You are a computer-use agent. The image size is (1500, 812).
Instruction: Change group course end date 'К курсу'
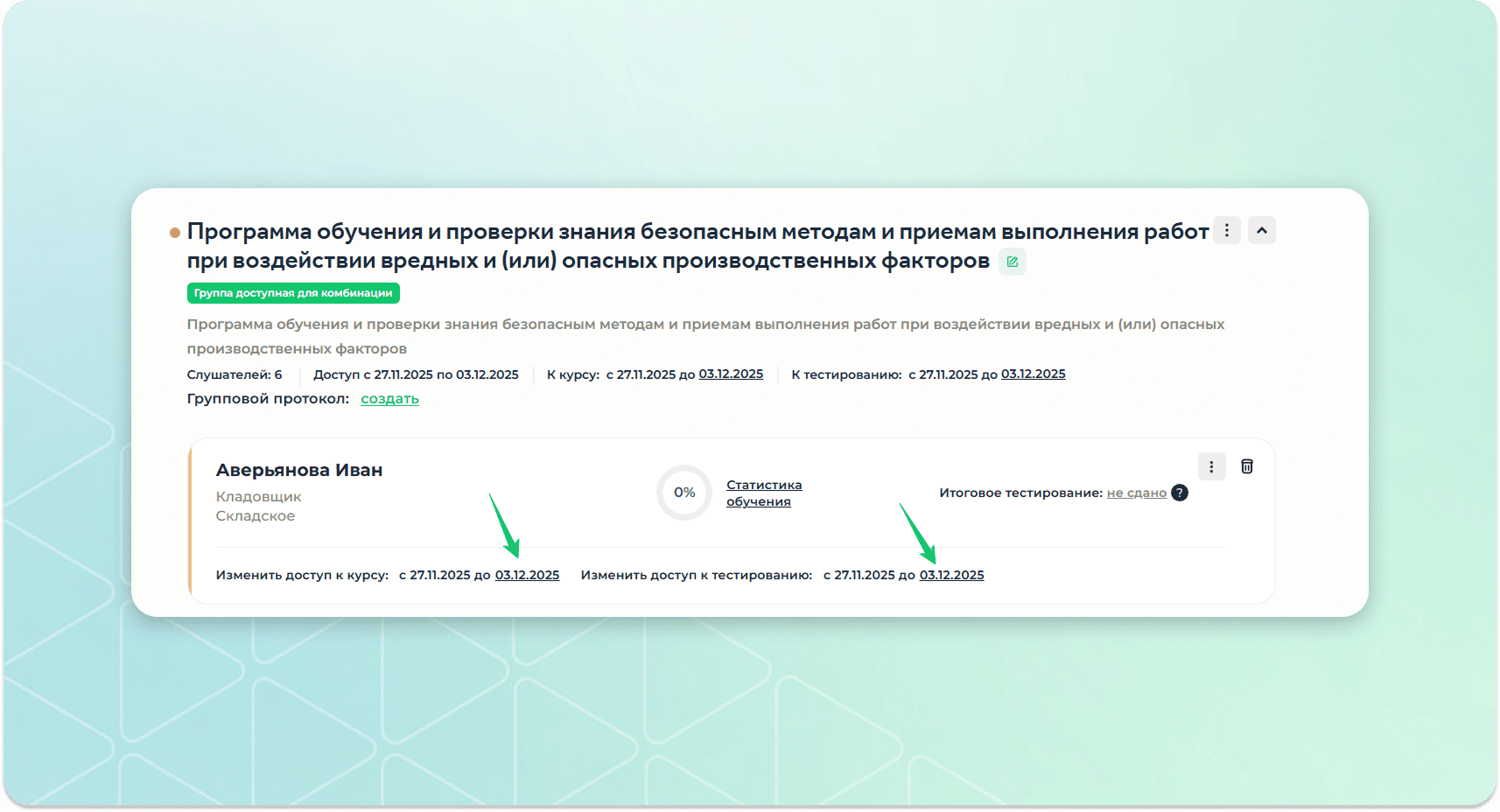coord(731,374)
